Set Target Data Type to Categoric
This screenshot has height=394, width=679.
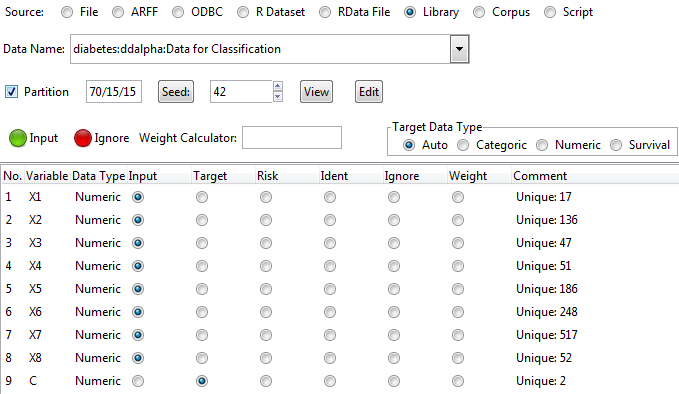[x=463, y=145]
